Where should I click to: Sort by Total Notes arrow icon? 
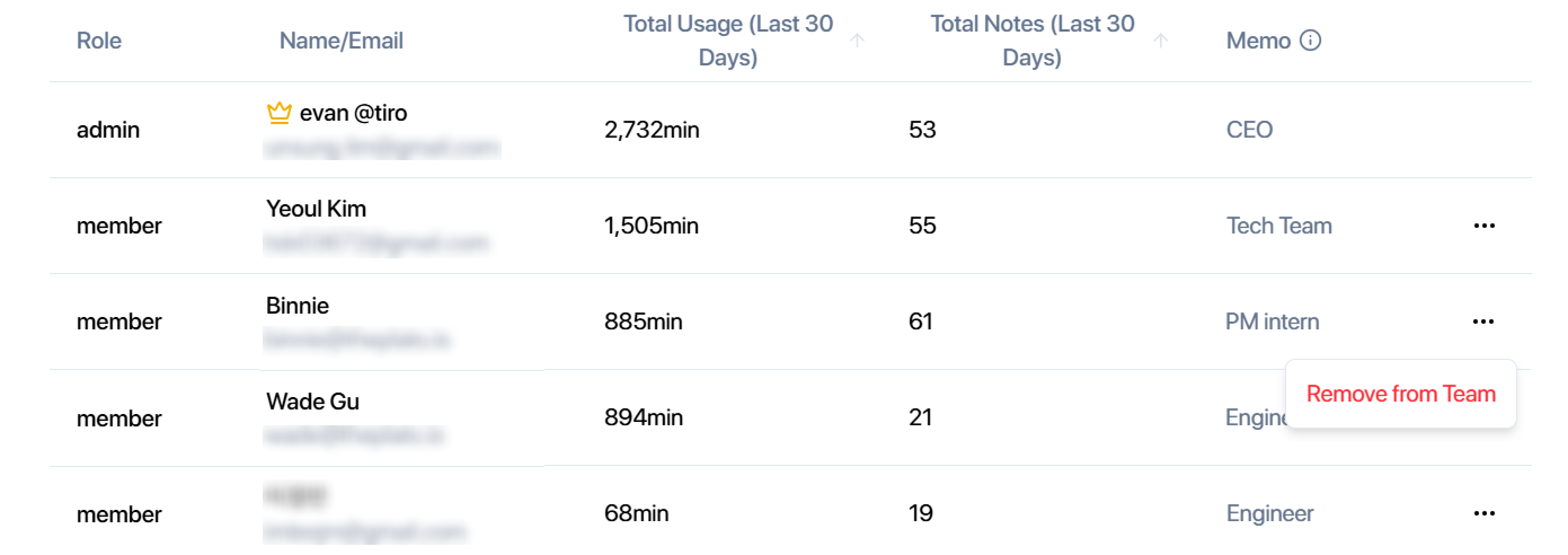pos(1160,41)
